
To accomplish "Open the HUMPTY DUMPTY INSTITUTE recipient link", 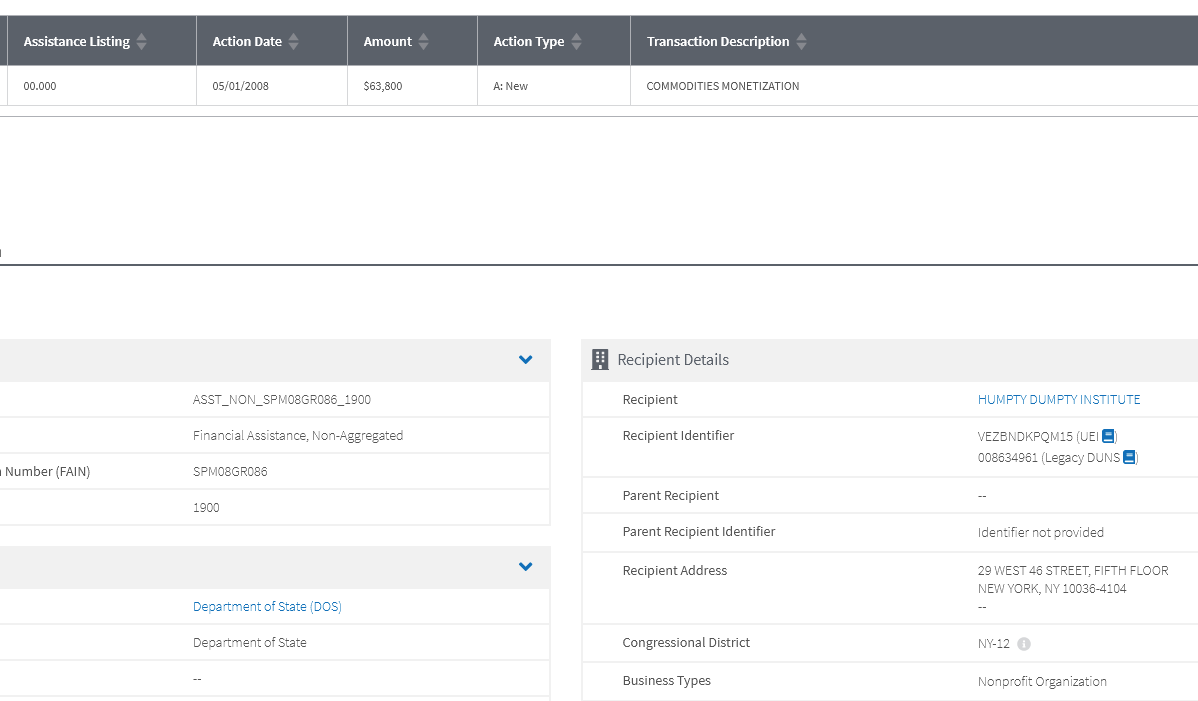I will pos(1059,399).
